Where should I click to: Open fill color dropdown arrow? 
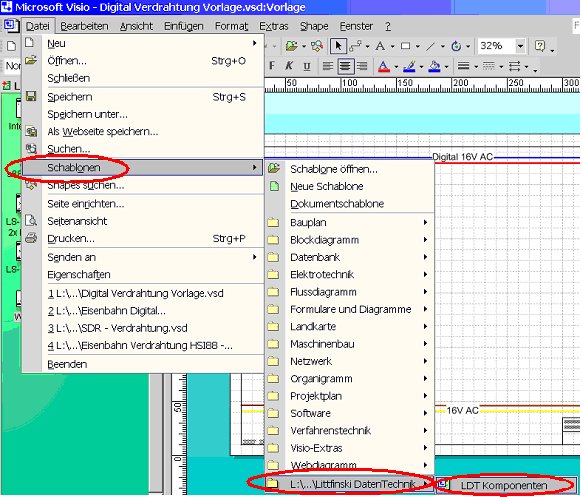coord(447,67)
